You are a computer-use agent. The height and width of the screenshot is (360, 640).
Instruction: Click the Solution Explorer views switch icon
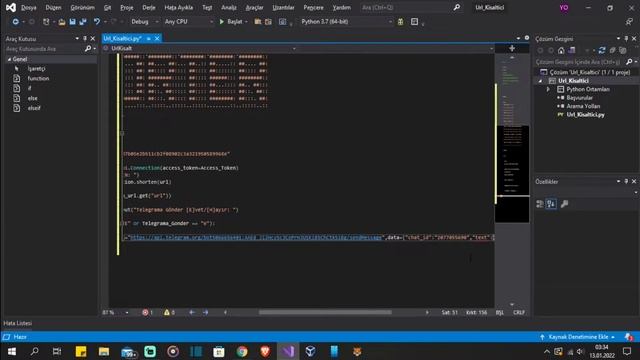click(x=572, y=50)
